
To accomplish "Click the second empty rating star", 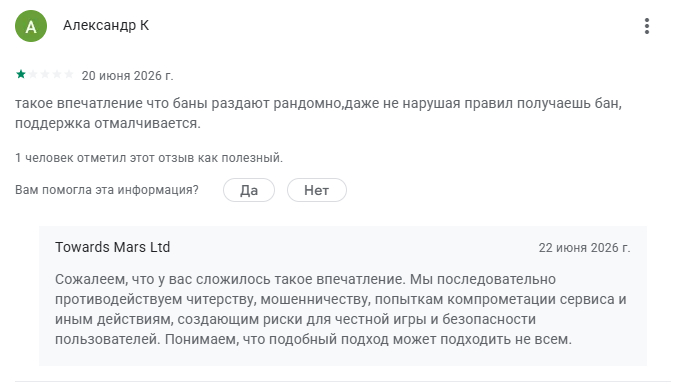I will [x=33, y=74].
